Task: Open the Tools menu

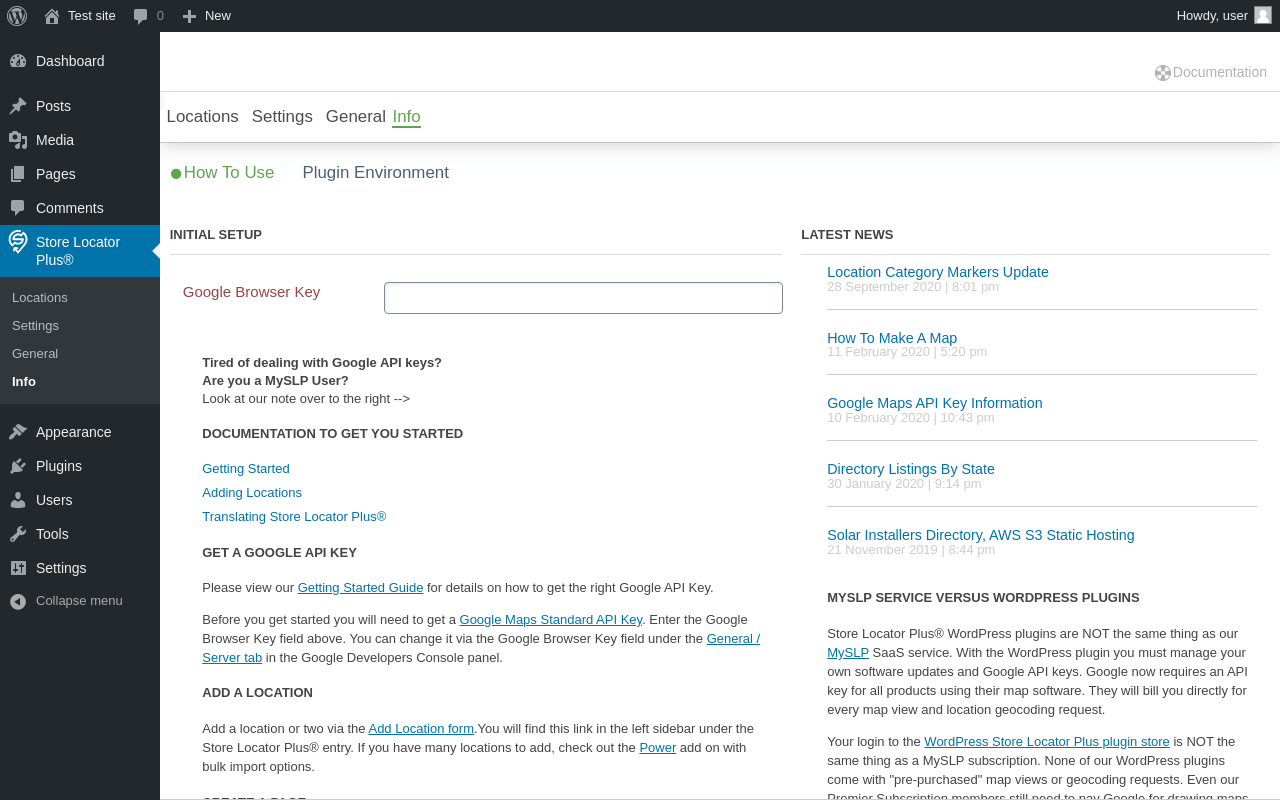Action: coord(52,534)
